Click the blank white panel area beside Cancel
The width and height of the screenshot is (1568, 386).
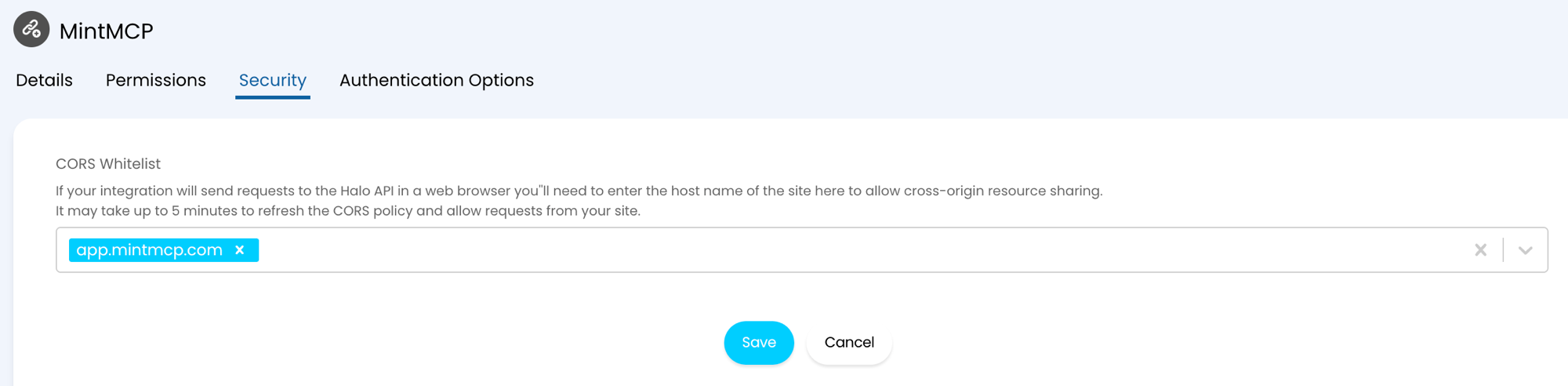(x=1176, y=343)
